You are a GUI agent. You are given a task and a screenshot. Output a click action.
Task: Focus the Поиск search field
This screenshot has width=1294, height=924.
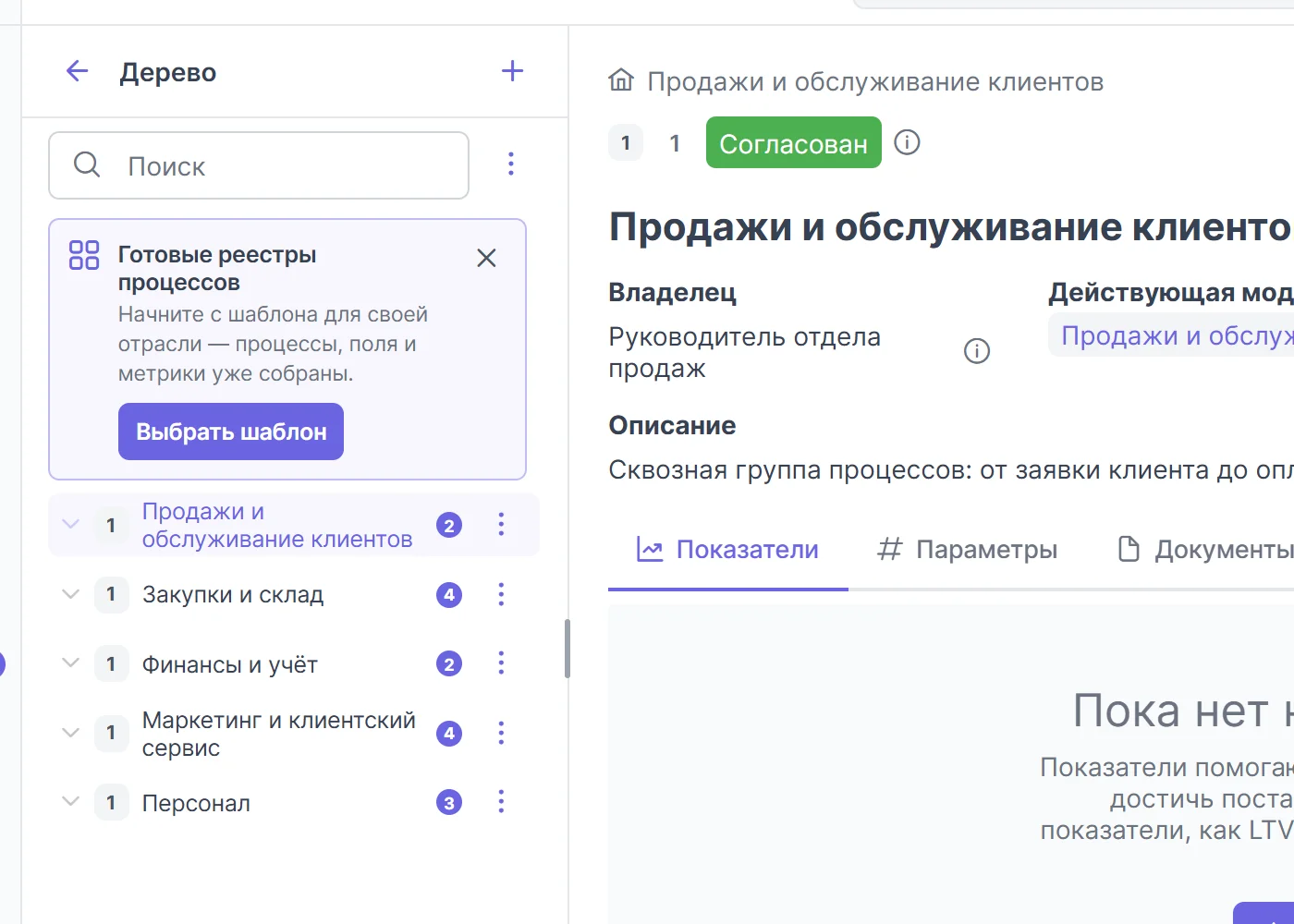pos(259,165)
